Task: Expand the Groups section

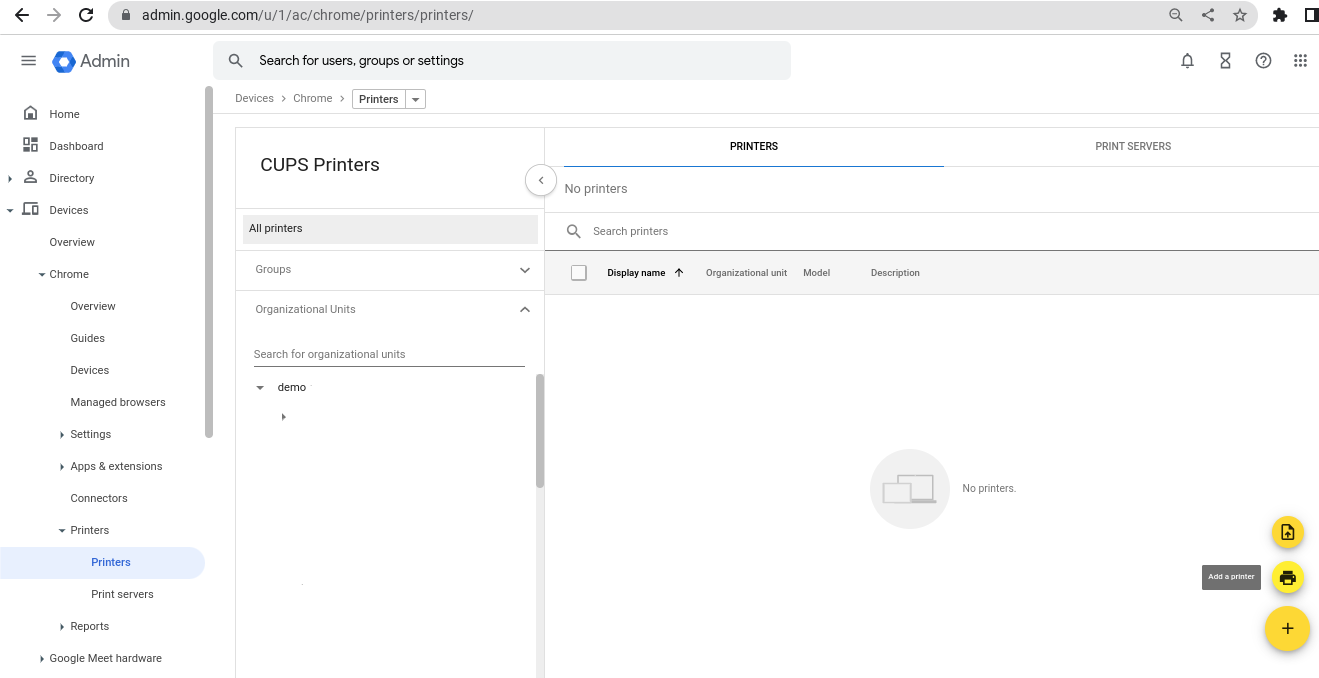Action: tap(525, 270)
